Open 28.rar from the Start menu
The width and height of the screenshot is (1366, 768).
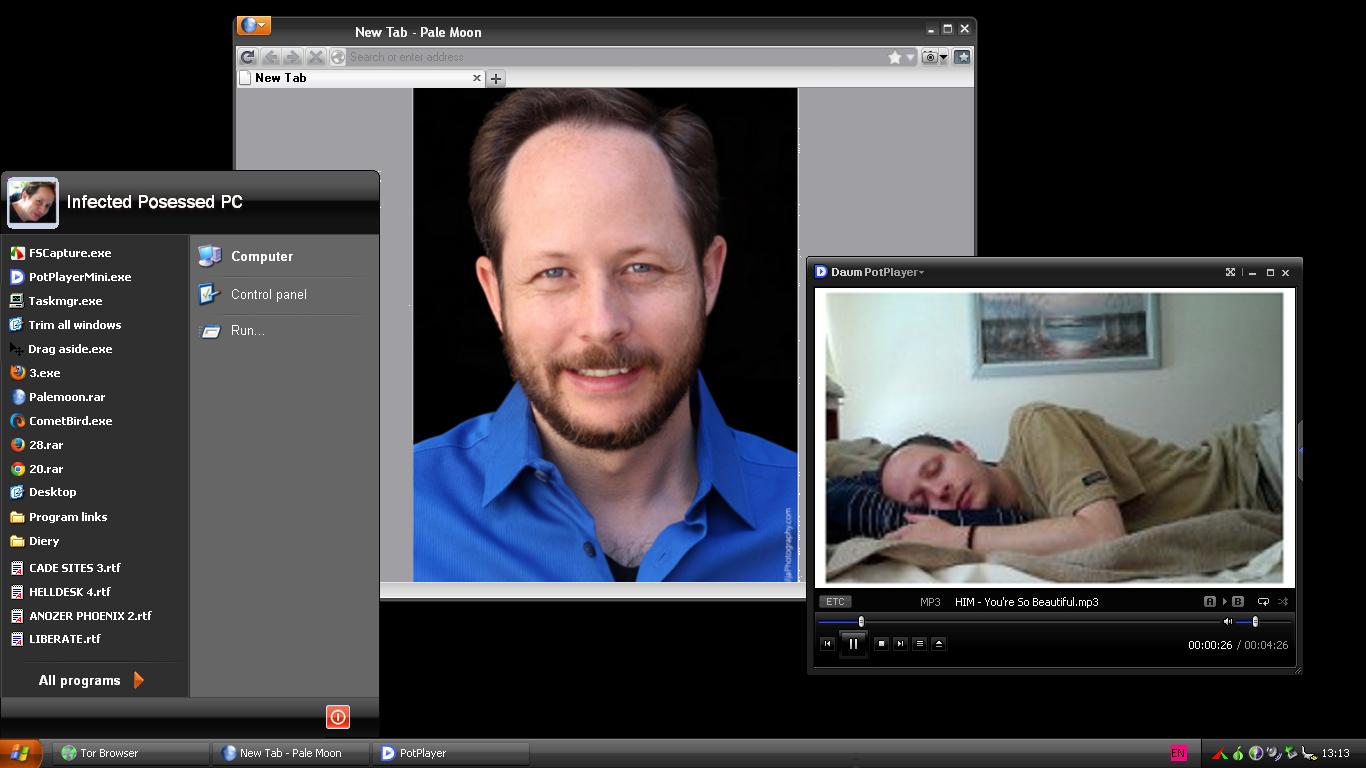click(x=96, y=445)
